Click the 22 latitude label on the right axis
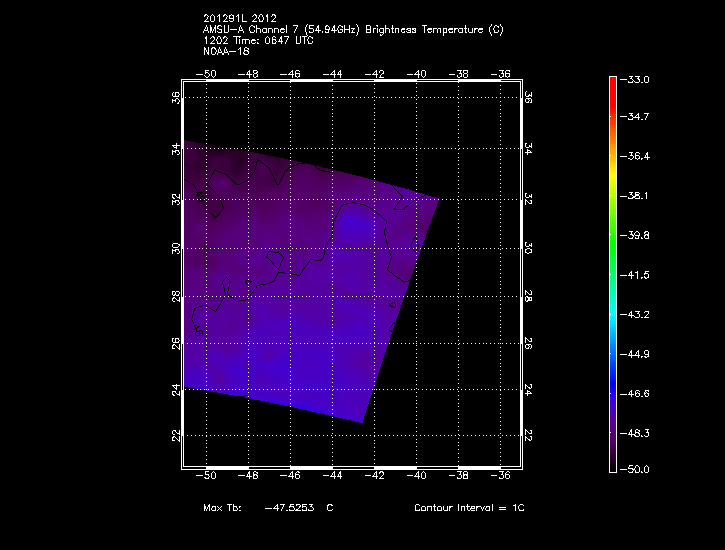 point(527,435)
